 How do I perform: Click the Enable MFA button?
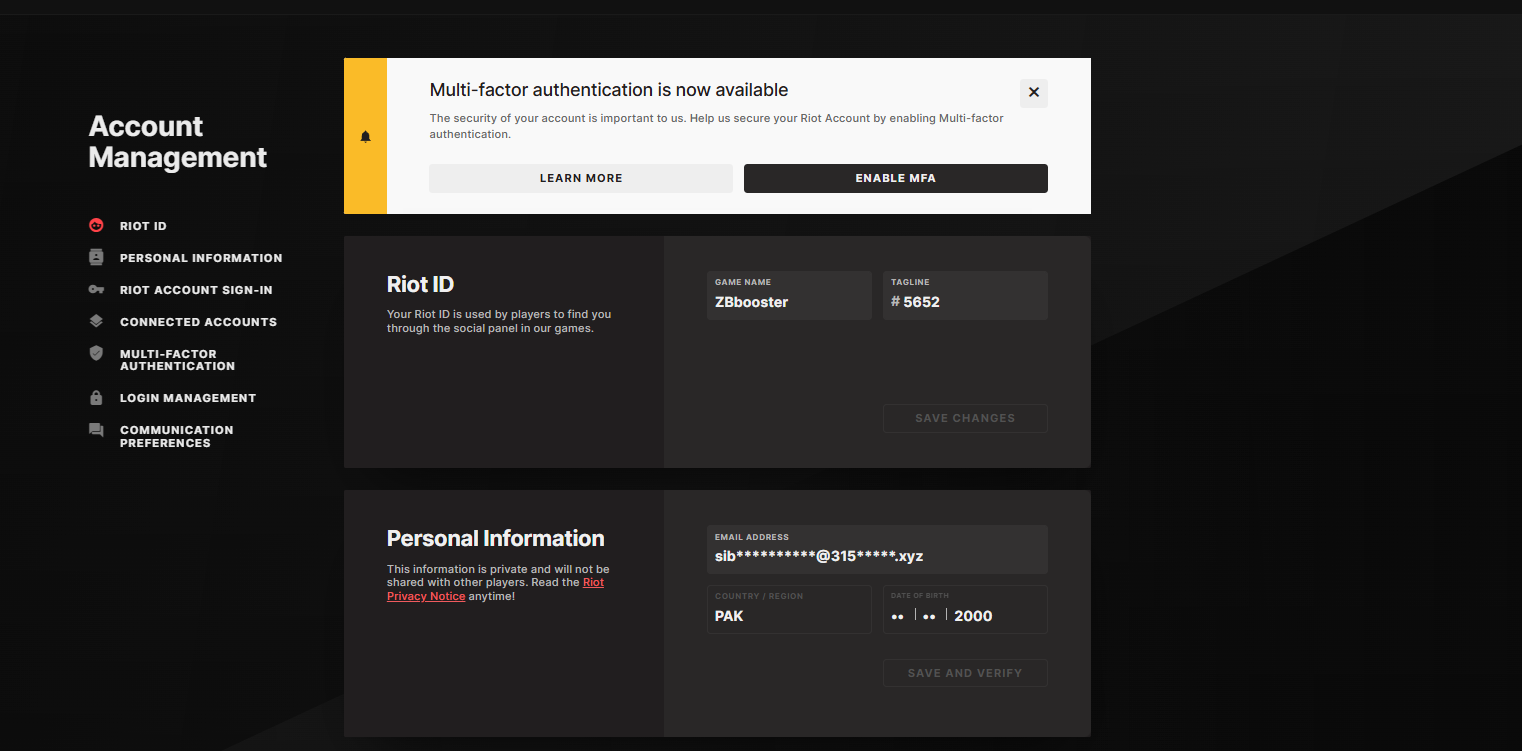896,178
